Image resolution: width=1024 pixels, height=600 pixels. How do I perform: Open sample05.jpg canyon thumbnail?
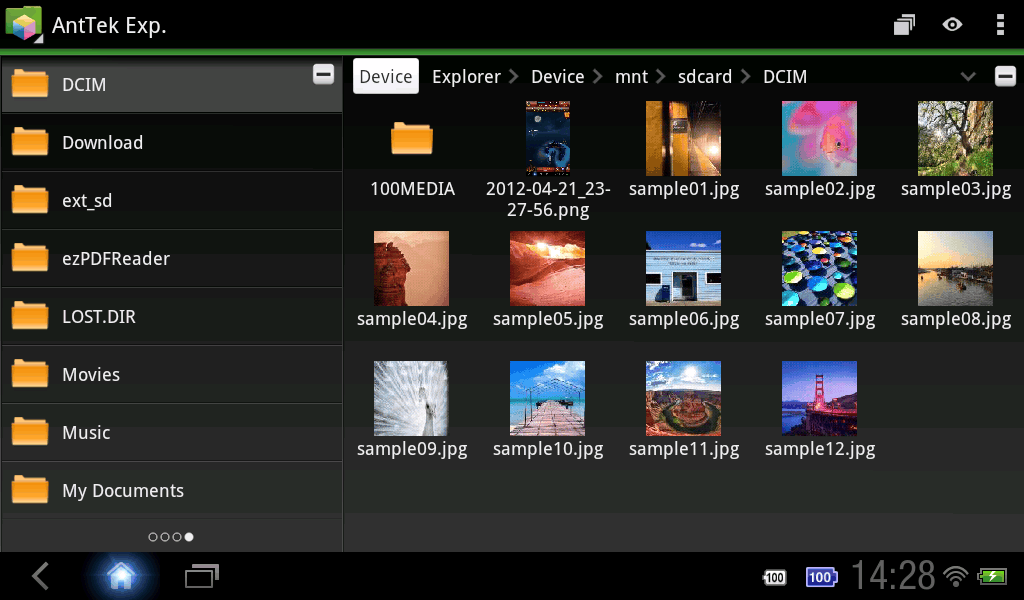click(x=547, y=268)
